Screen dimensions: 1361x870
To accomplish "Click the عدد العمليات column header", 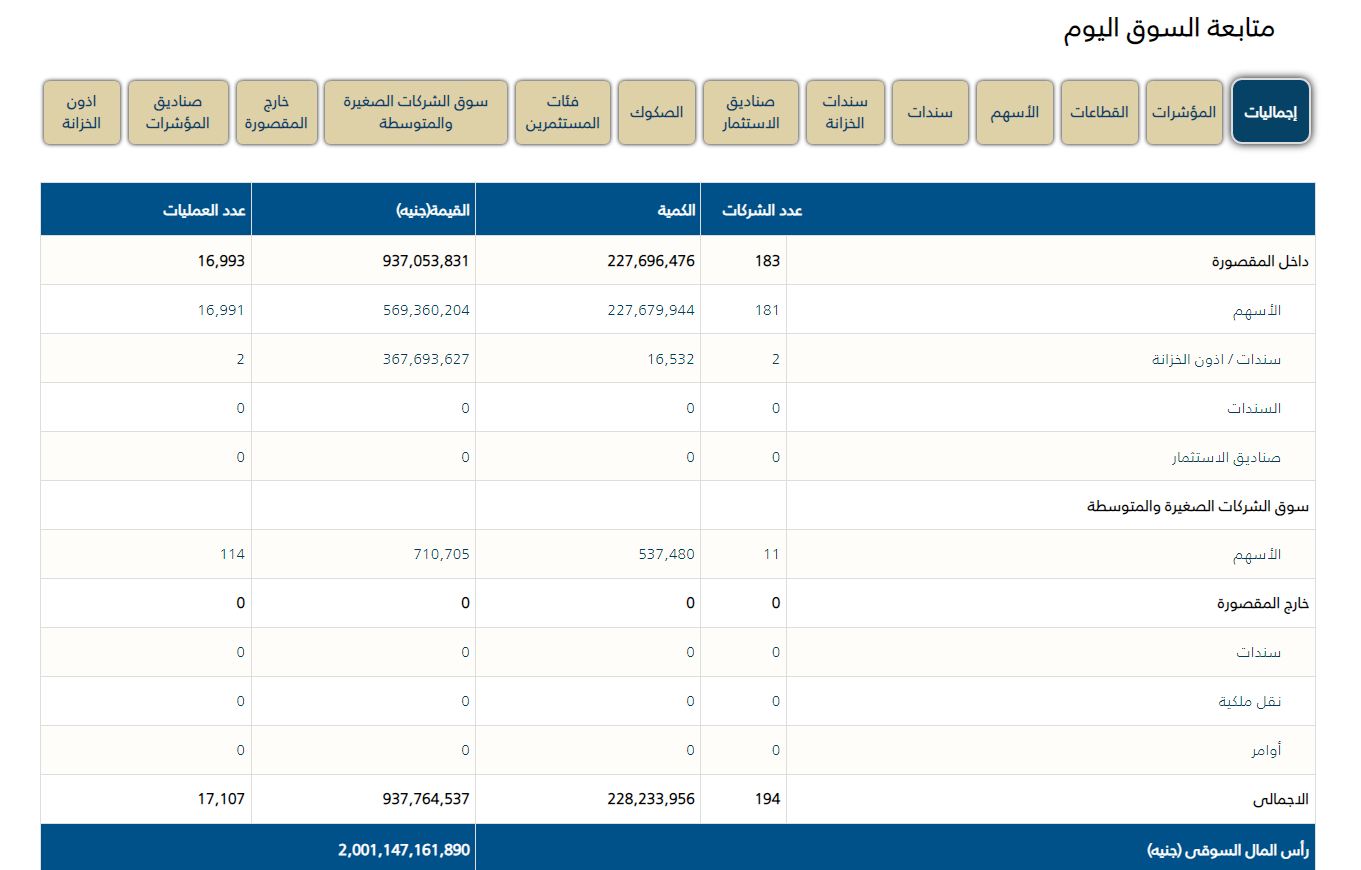I will tap(205, 211).
